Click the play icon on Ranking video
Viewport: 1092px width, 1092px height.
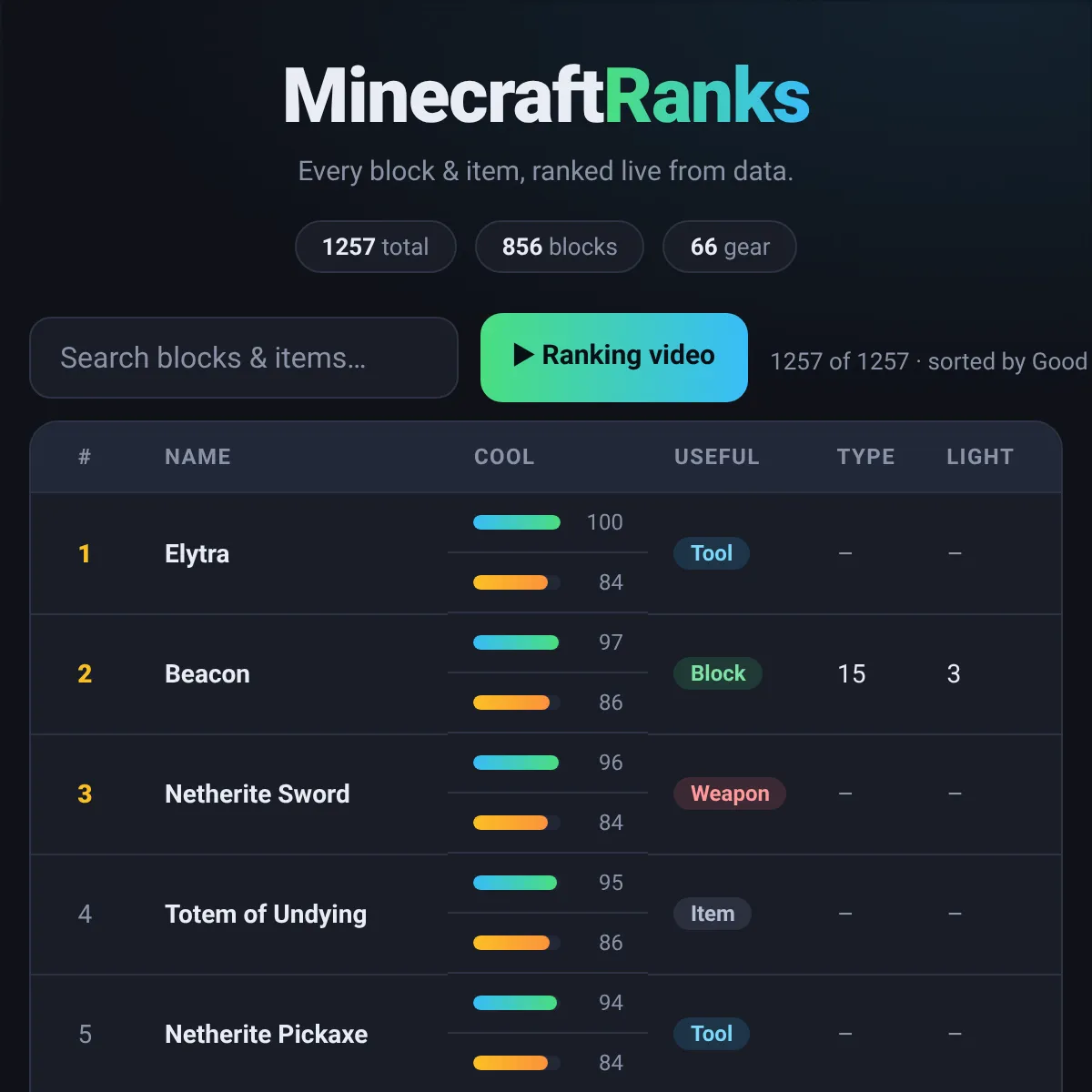pyautogui.click(x=523, y=355)
